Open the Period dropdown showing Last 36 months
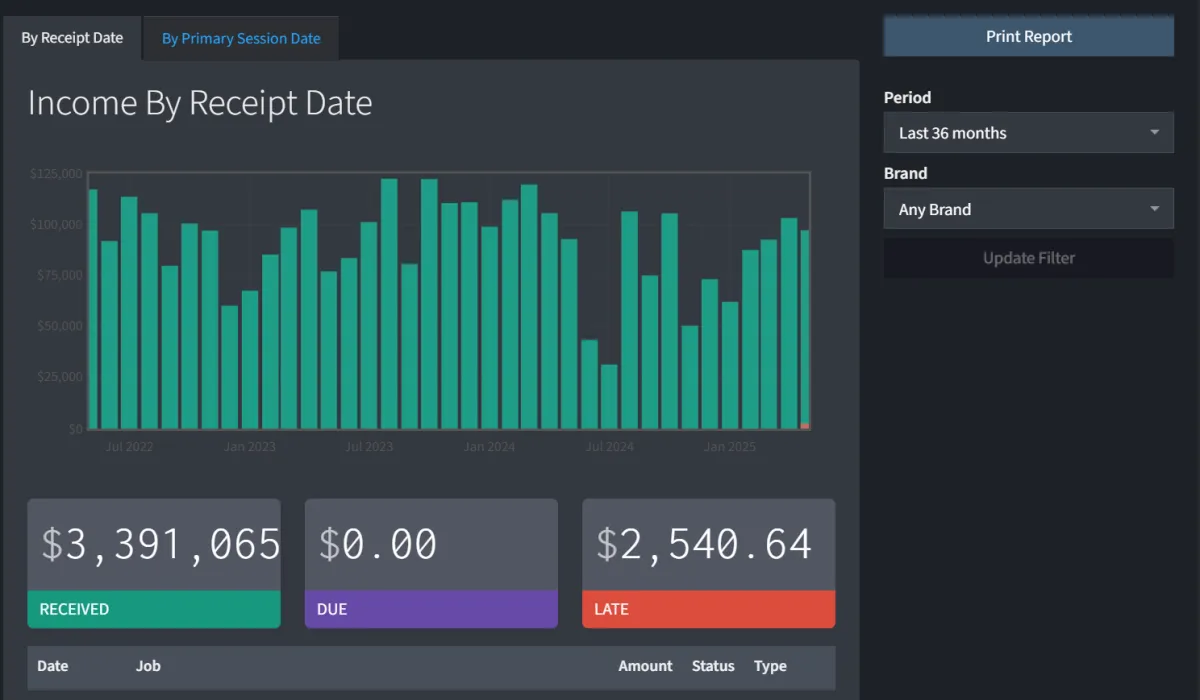This screenshot has height=700, width=1200. pyautogui.click(x=1028, y=133)
